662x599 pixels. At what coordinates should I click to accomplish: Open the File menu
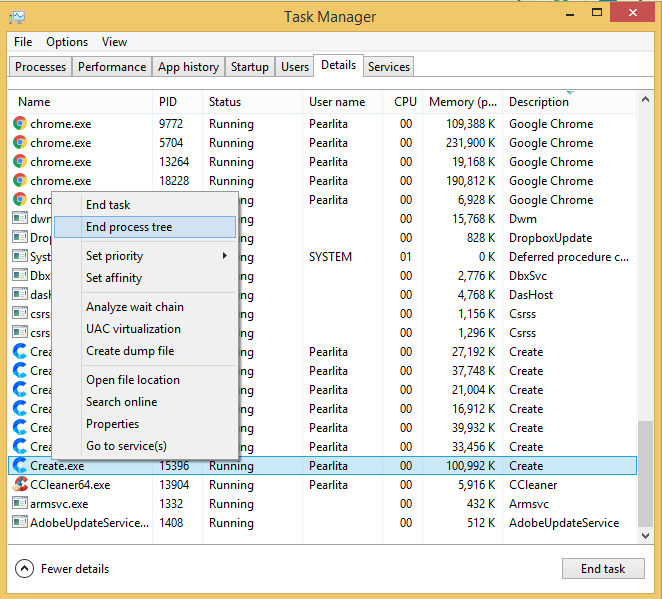pyautogui.click(x=23, y=42)
